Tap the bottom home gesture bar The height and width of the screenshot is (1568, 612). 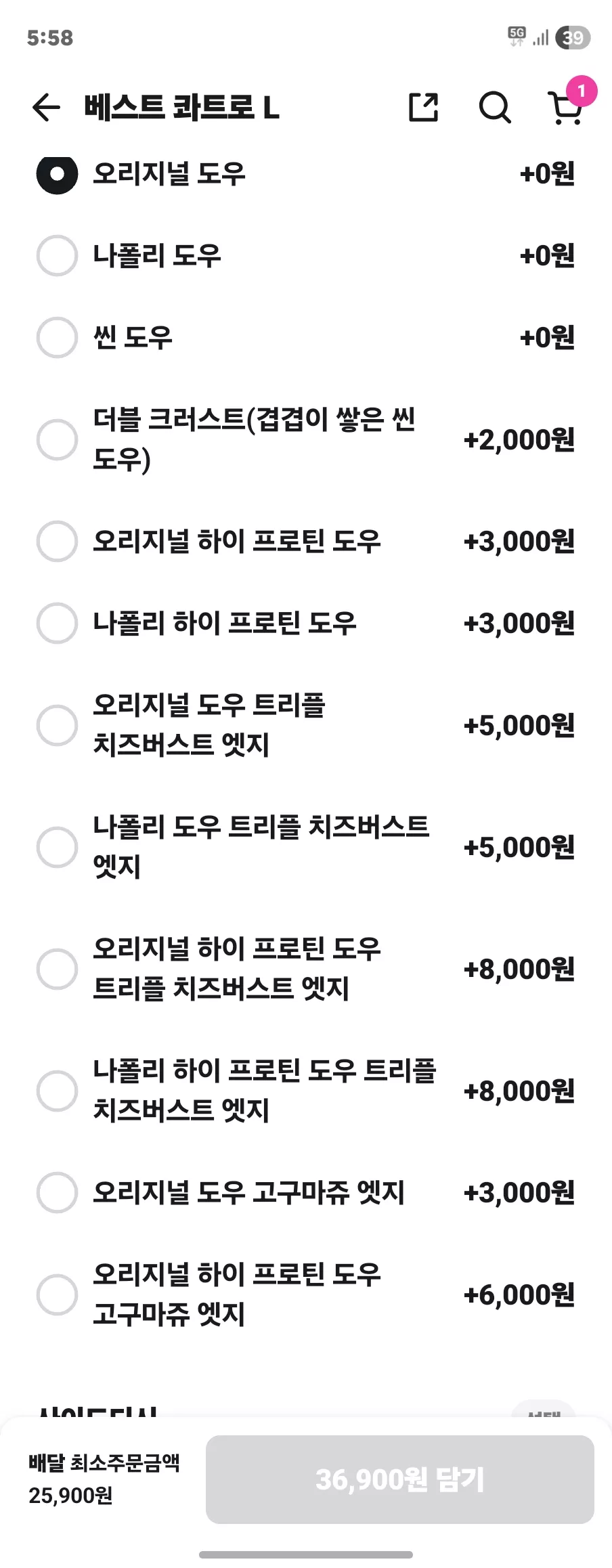click(x=306, y=1554)
